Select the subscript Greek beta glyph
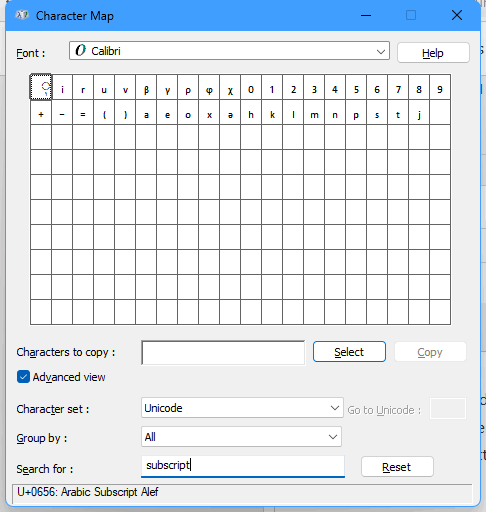Image resolution: width=486 pixels, height=512 pixels. [146, 87]
